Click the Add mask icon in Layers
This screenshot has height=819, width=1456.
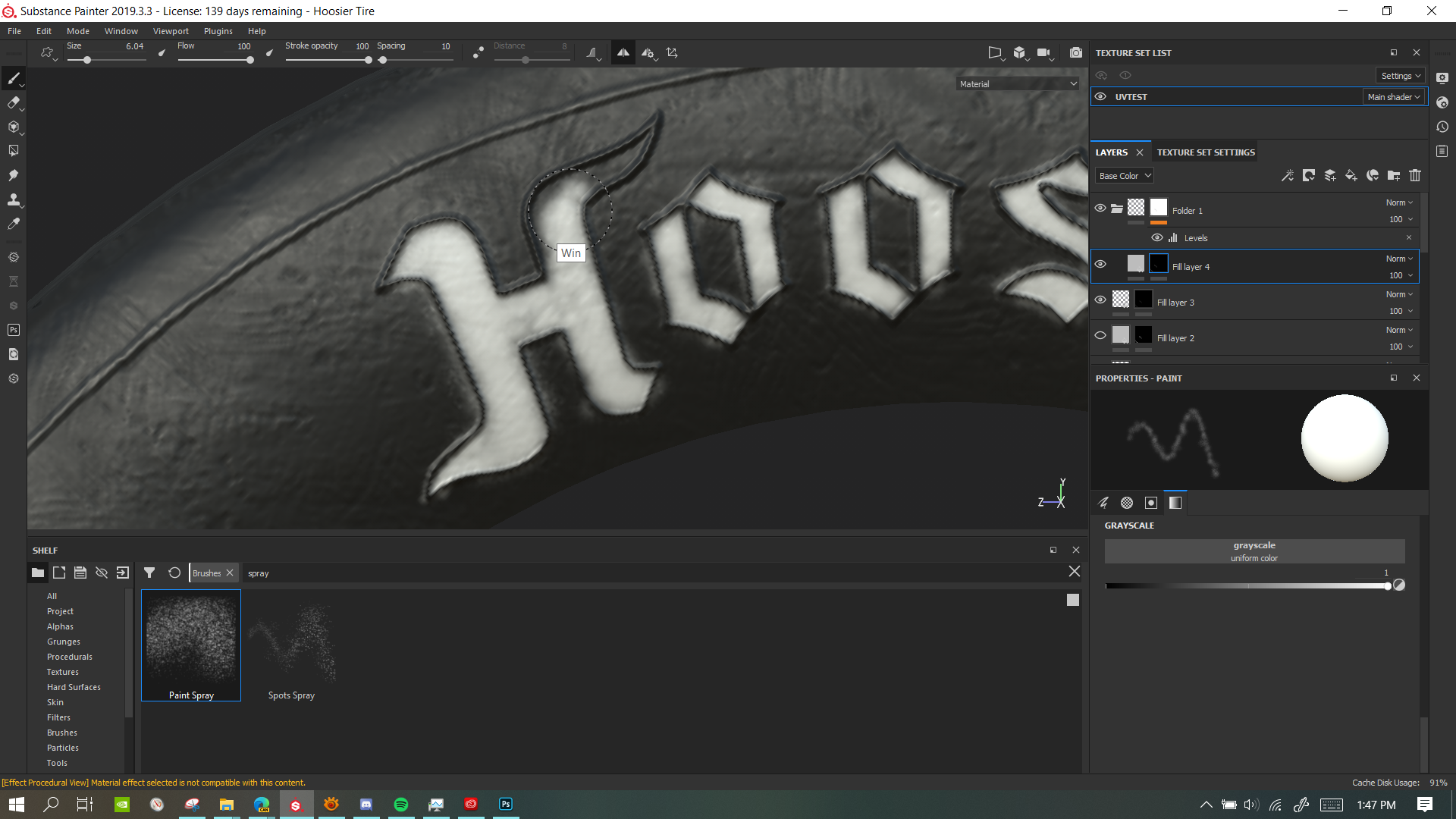click(1309, 176)
